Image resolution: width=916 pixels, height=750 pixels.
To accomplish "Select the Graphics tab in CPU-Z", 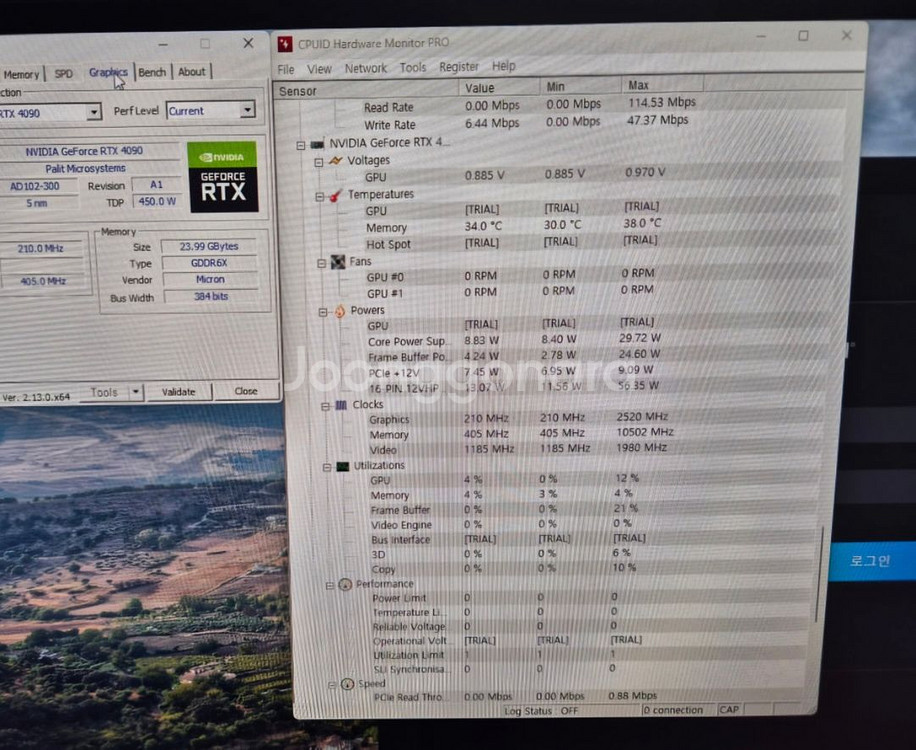I will 108,72.
